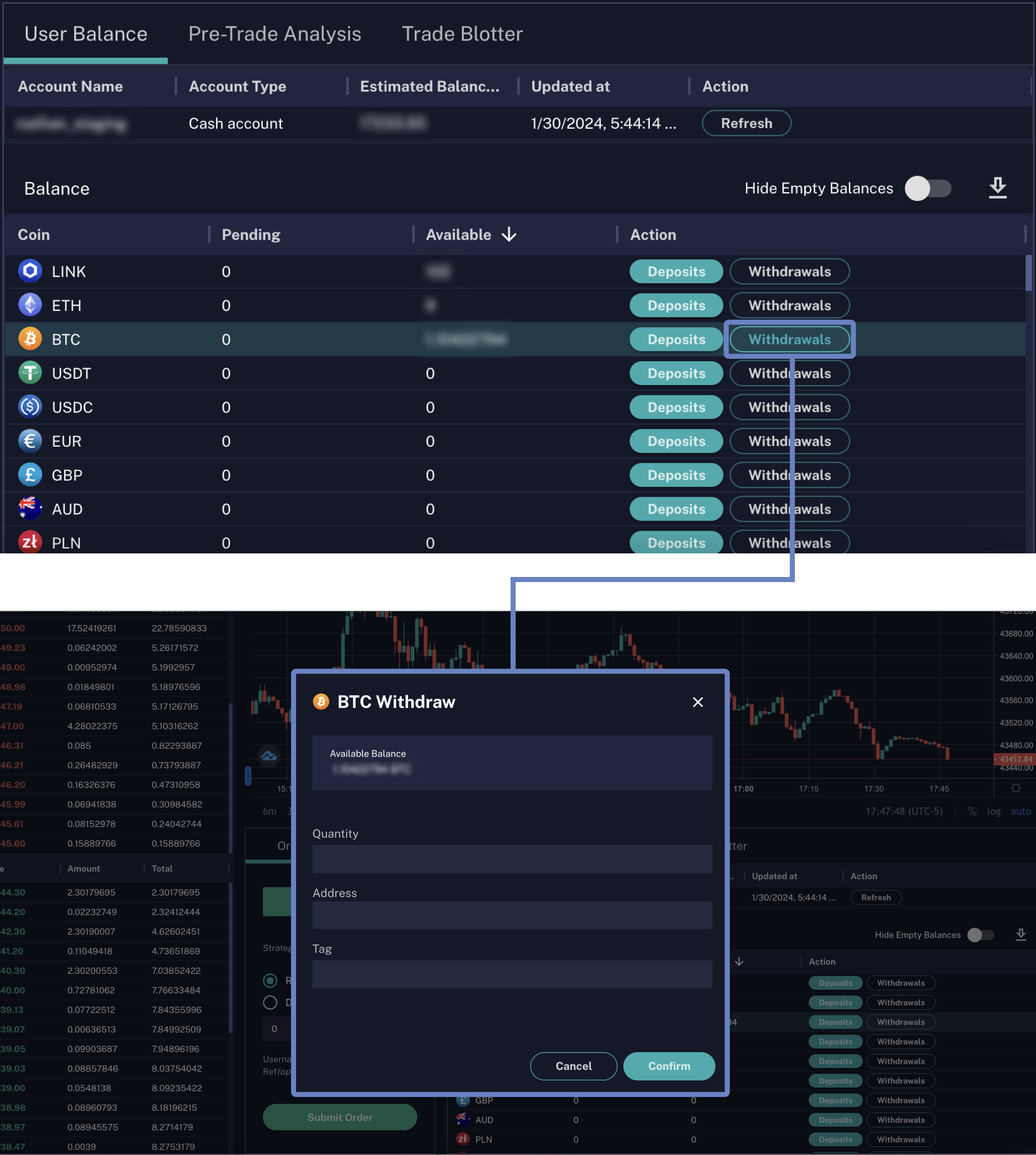The width and height of the screenshot is (1036, 1155).
Task: Expand the chart's left side panel handle
Action: pos(248,775)
